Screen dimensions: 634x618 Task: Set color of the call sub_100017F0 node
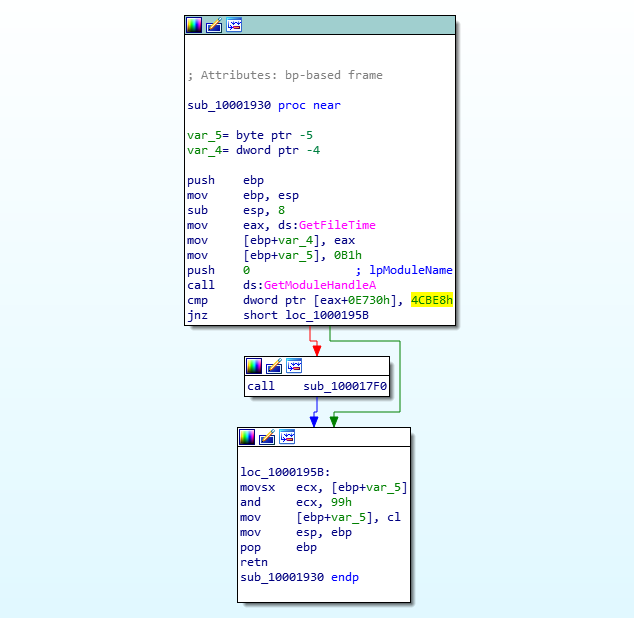pyautogui.click(x=254, y=366)
